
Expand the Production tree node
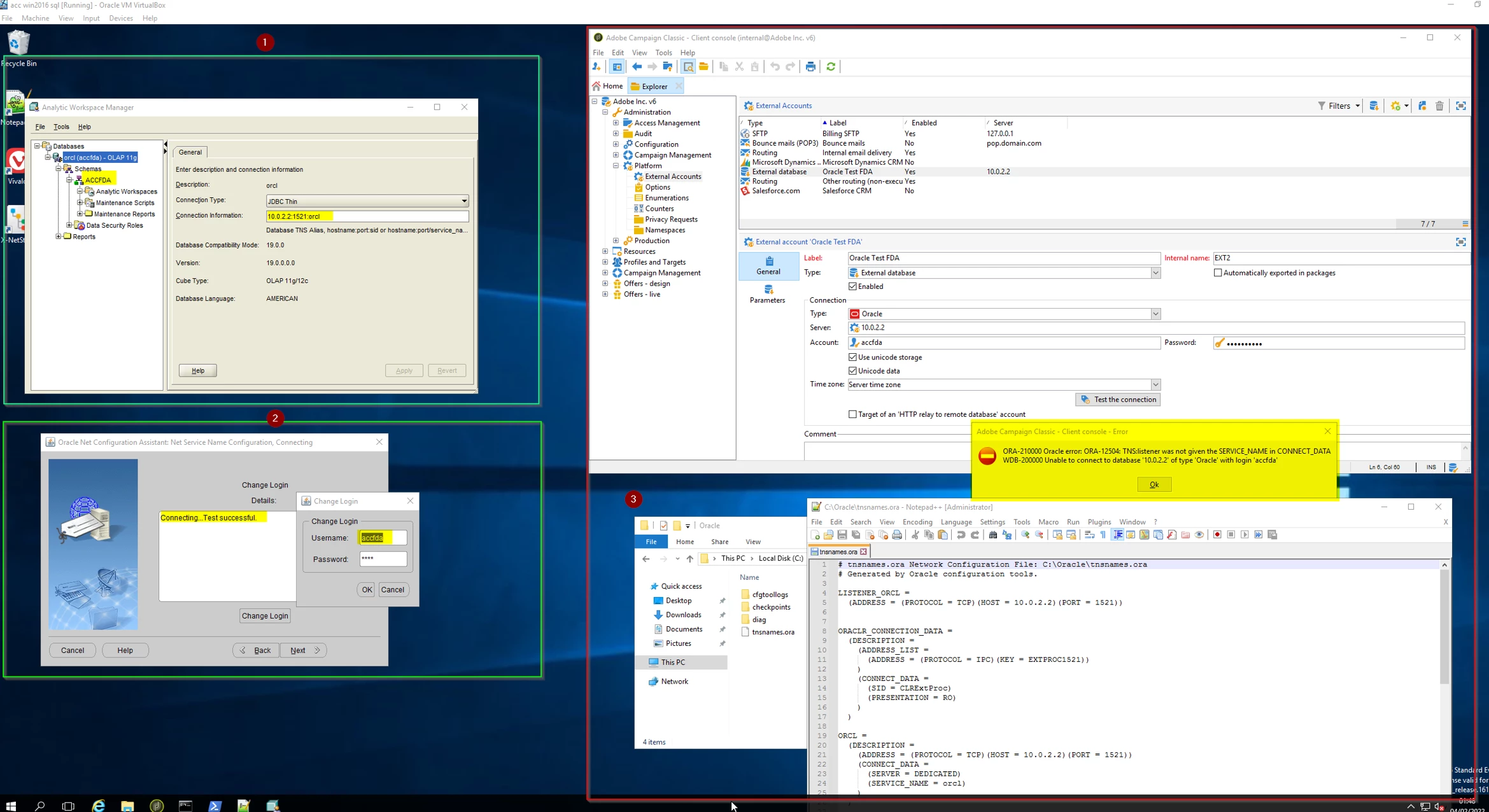[x=616, y=241]
